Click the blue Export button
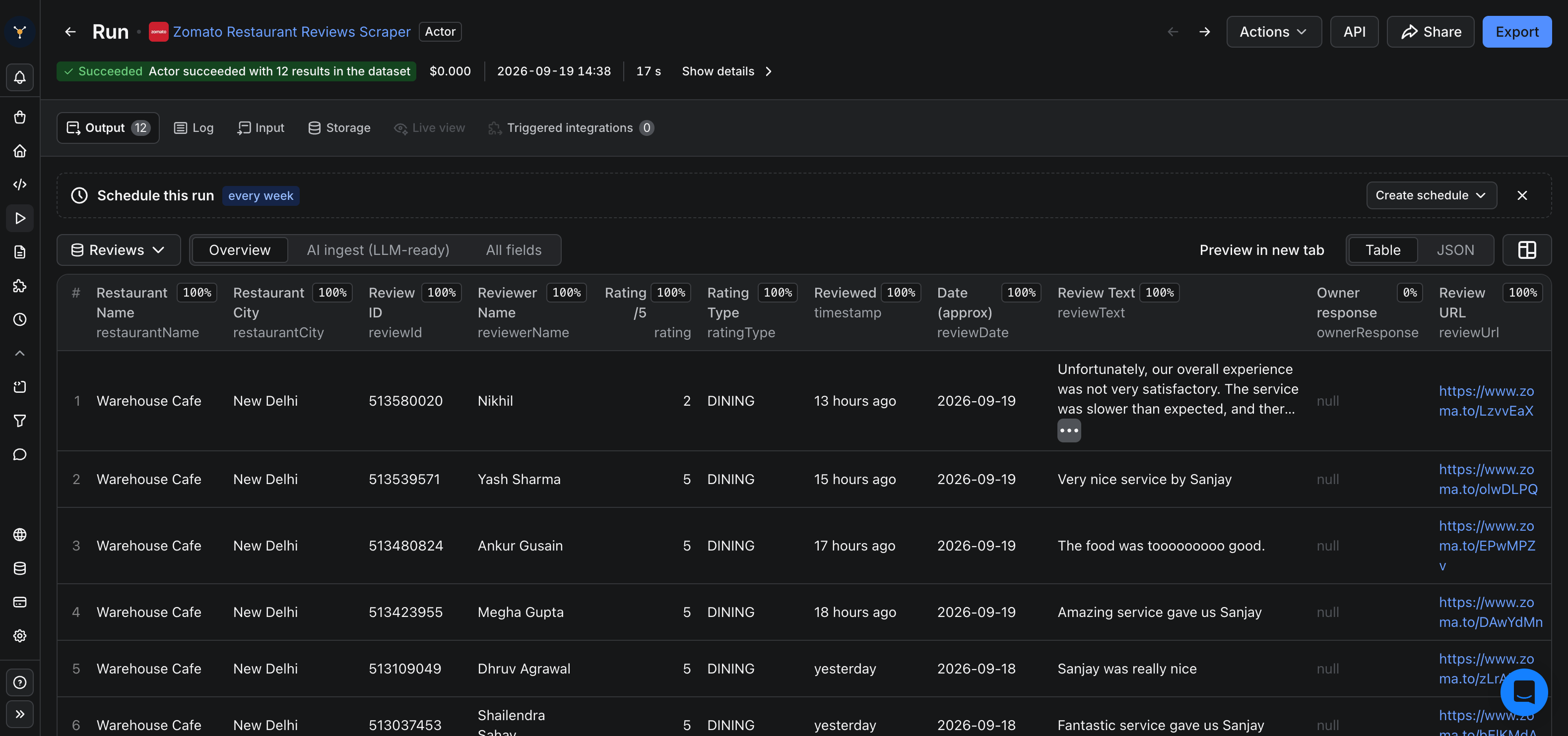The height and width of the screenshot is (736, 1568). tap(1517, 32)
